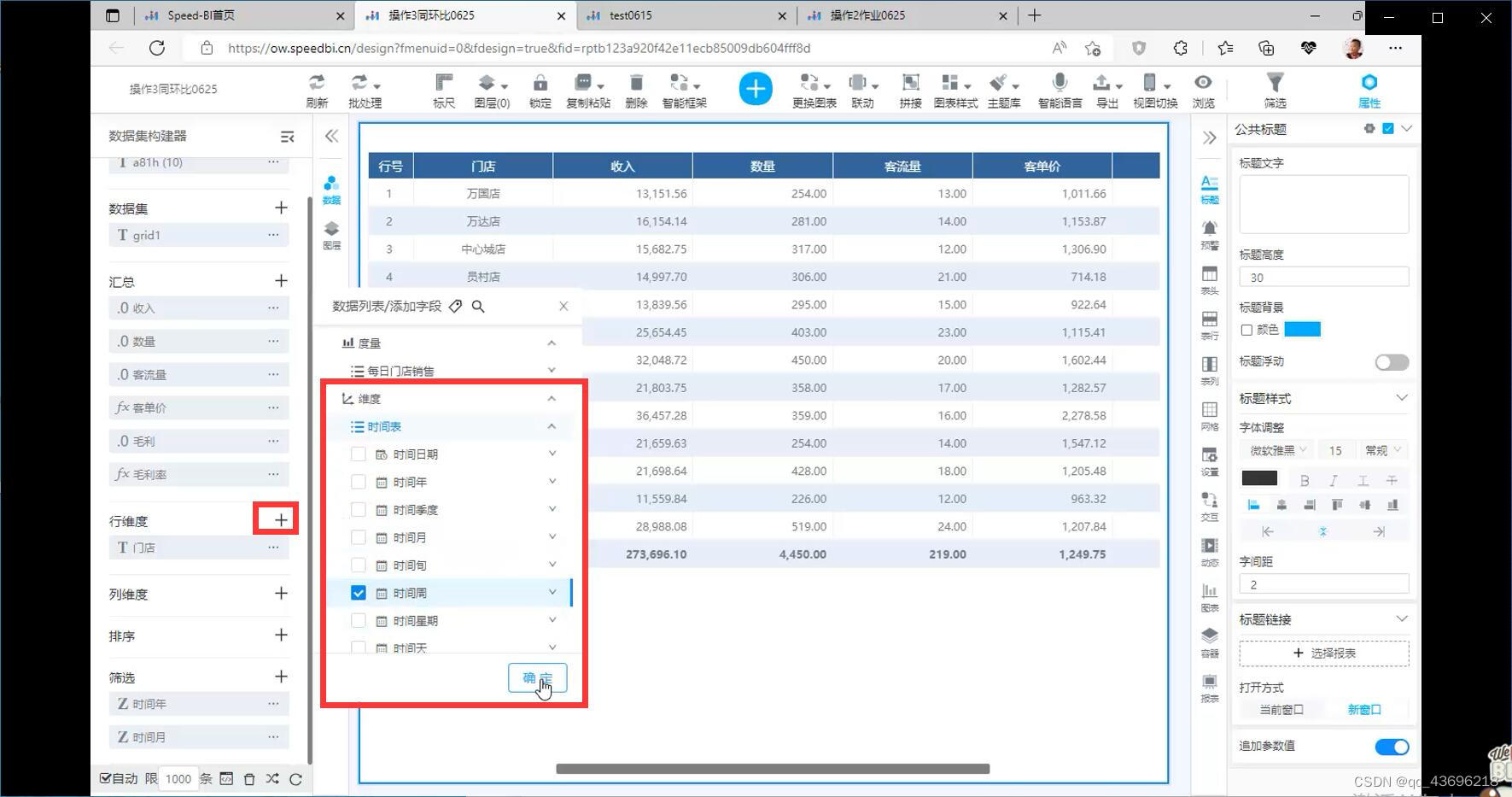The width and height of the screenshot is (1512, 797).
Task: Open a new browser tab
Action: point(1035,15)
